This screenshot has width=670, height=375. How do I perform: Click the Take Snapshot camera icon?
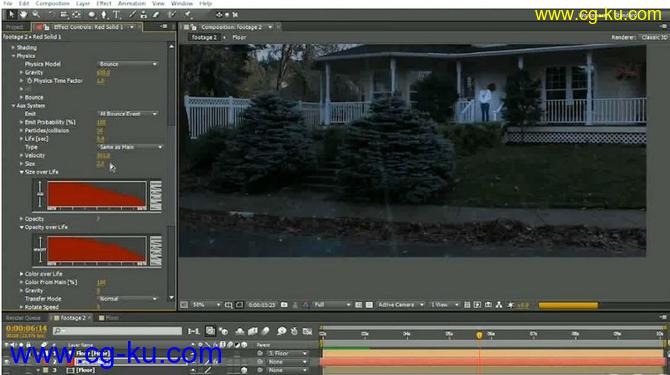pos(284,305)
